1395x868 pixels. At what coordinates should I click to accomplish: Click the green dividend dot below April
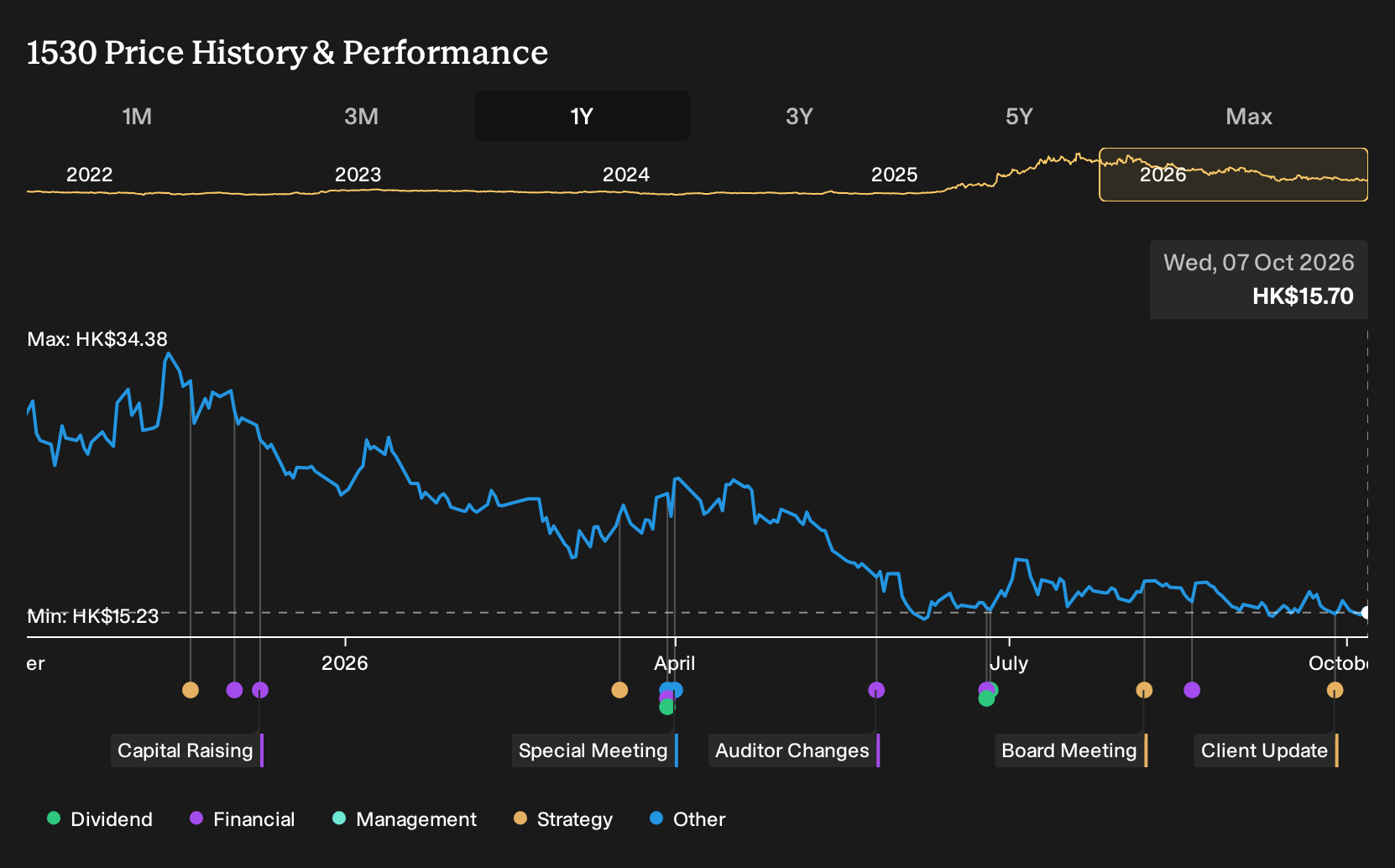[x=666, y=707]
